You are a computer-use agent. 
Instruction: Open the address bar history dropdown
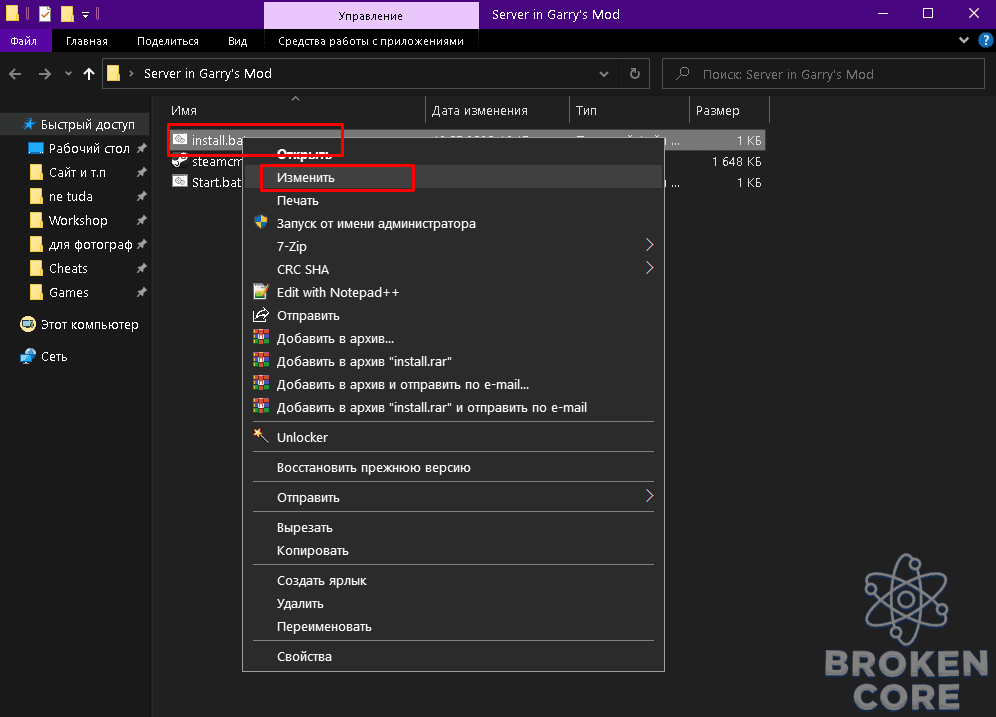(603, 74)
